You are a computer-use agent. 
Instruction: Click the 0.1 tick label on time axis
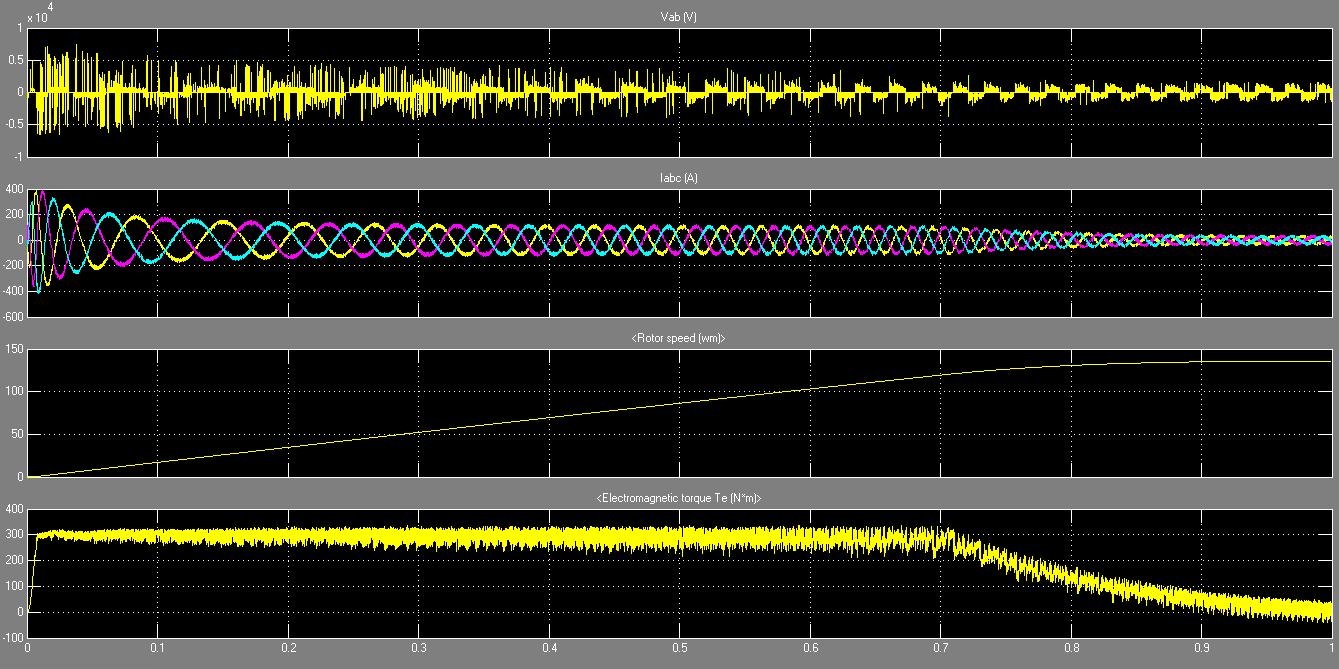(157, 648)
